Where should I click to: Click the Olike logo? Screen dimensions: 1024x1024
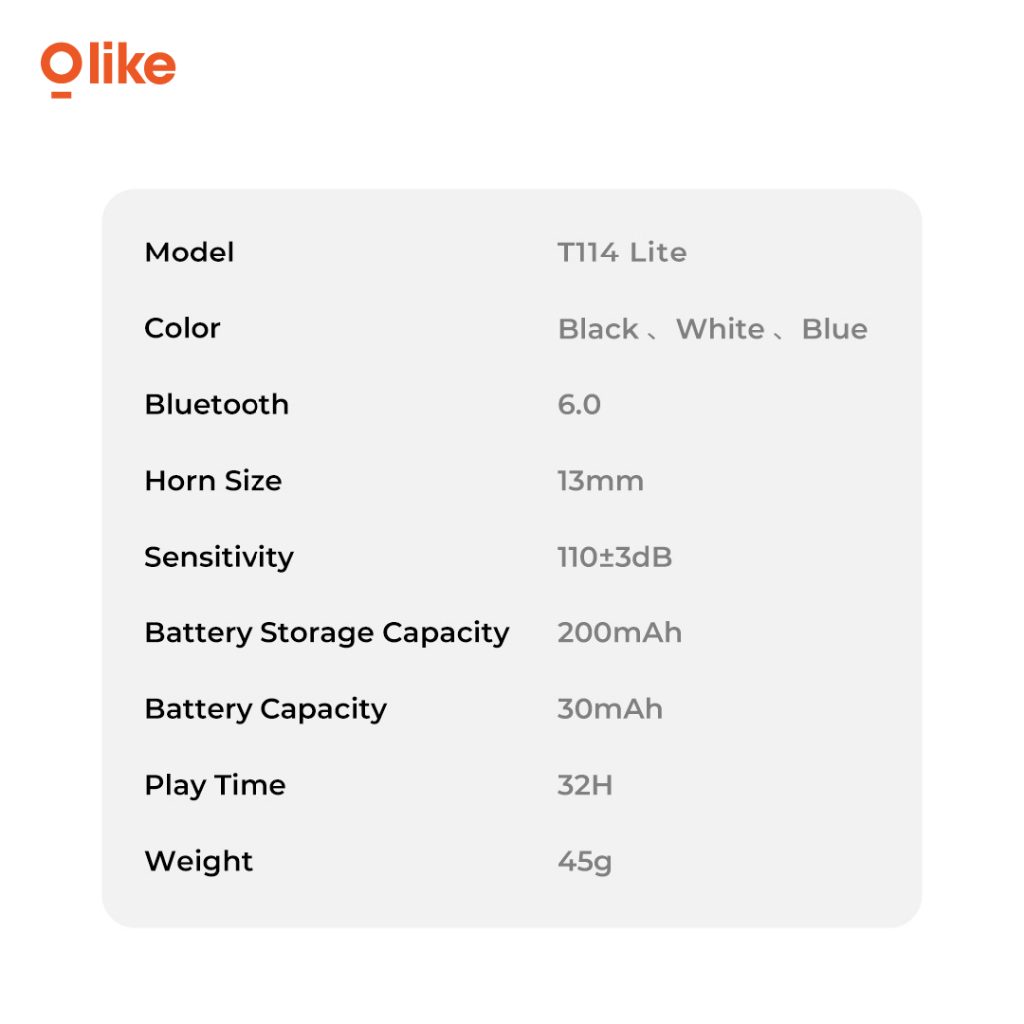[x=108, y=68]
